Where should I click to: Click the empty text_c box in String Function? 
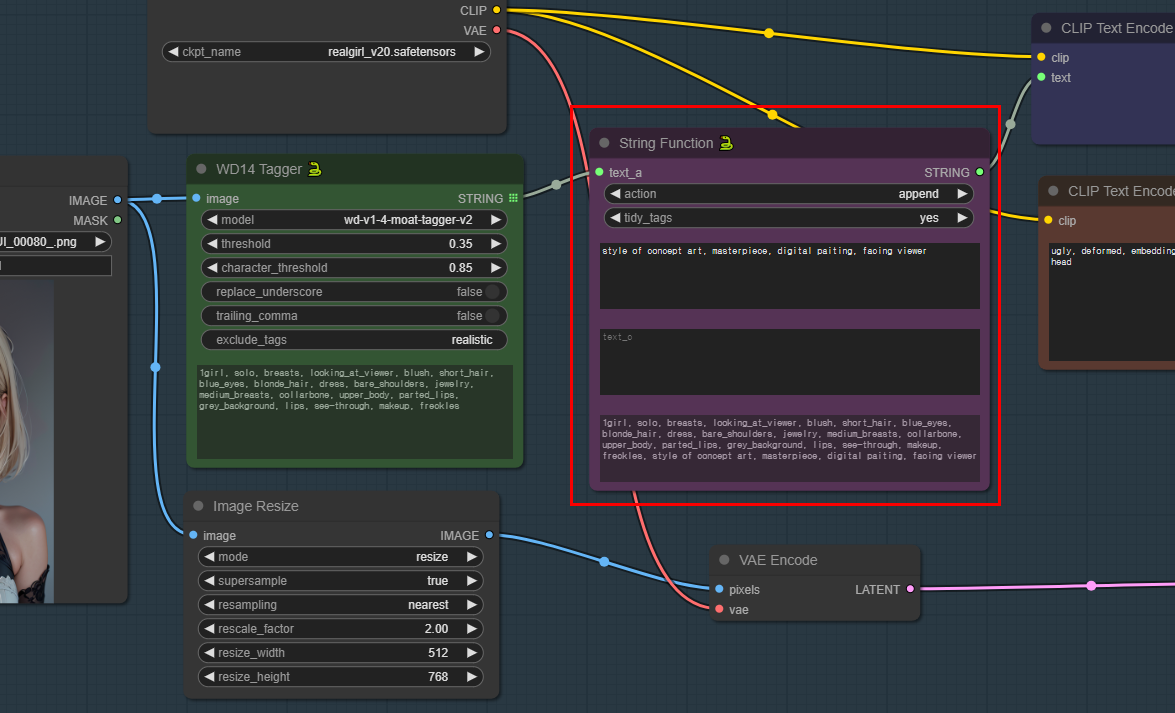coord(789,361)
